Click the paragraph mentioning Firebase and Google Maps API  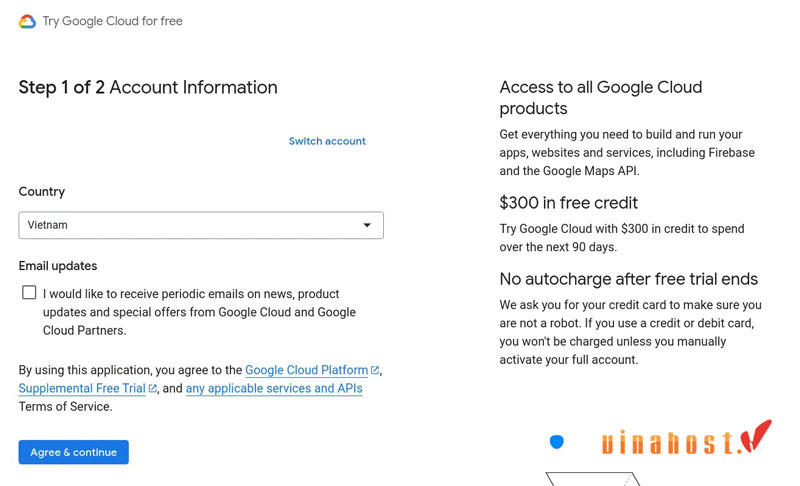(627, 152)
